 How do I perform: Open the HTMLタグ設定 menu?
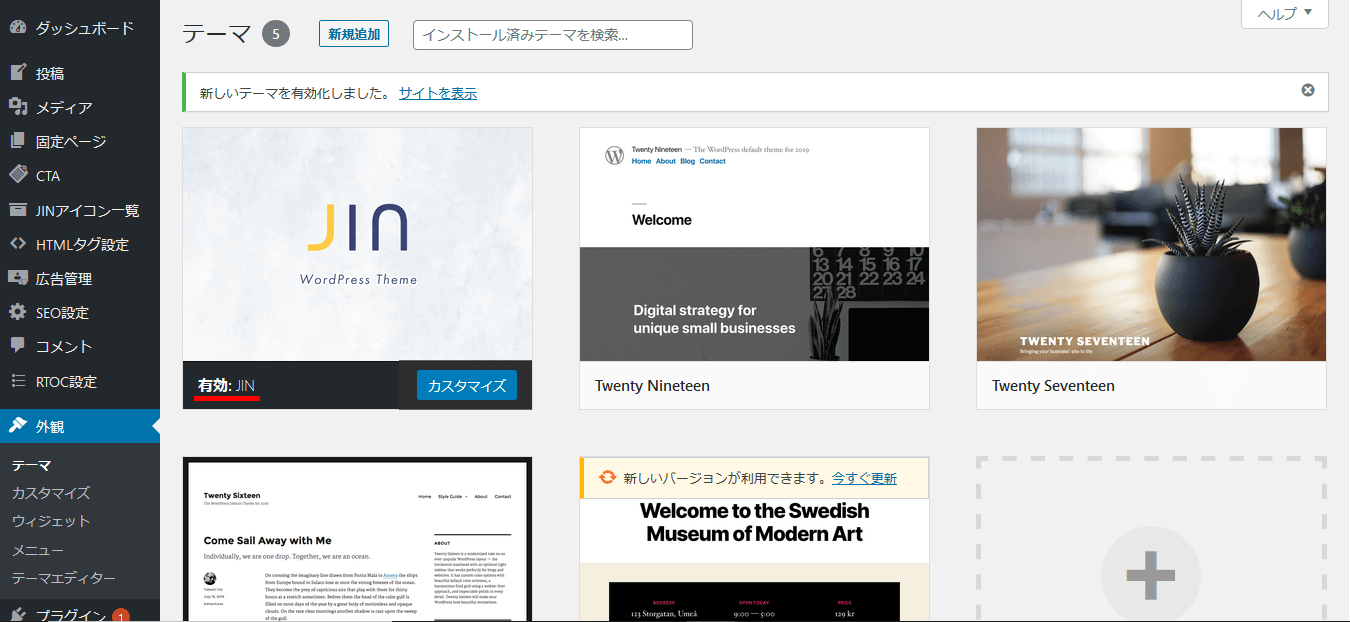82,244
